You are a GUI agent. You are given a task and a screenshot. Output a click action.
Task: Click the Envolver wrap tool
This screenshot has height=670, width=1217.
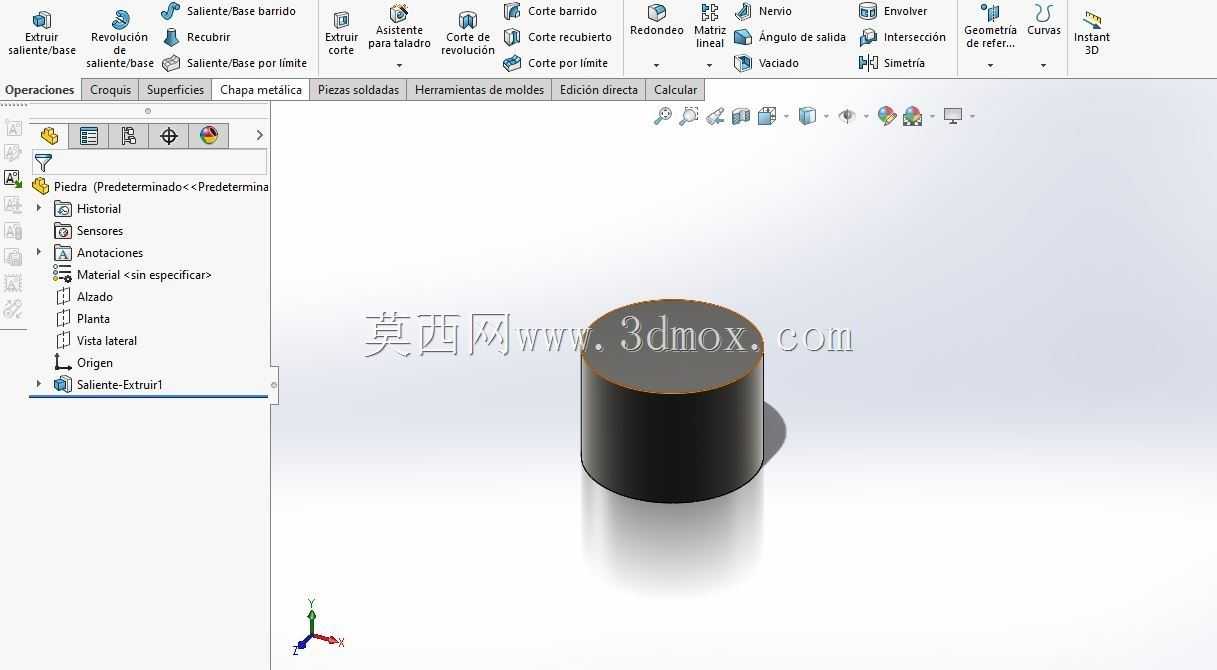pos(893,11)
